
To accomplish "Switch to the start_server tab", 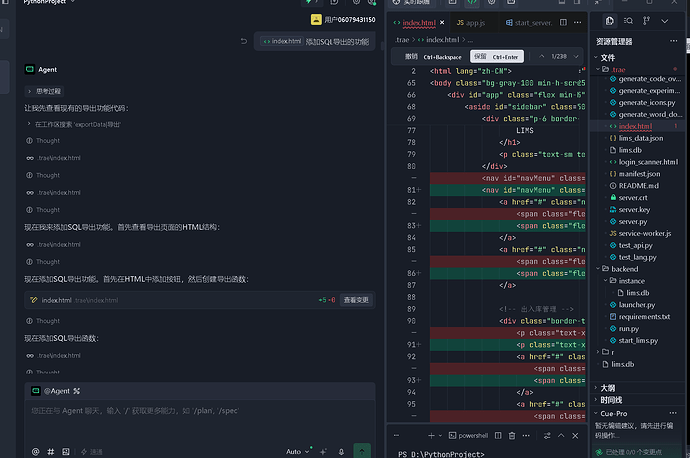I will 529,22.
